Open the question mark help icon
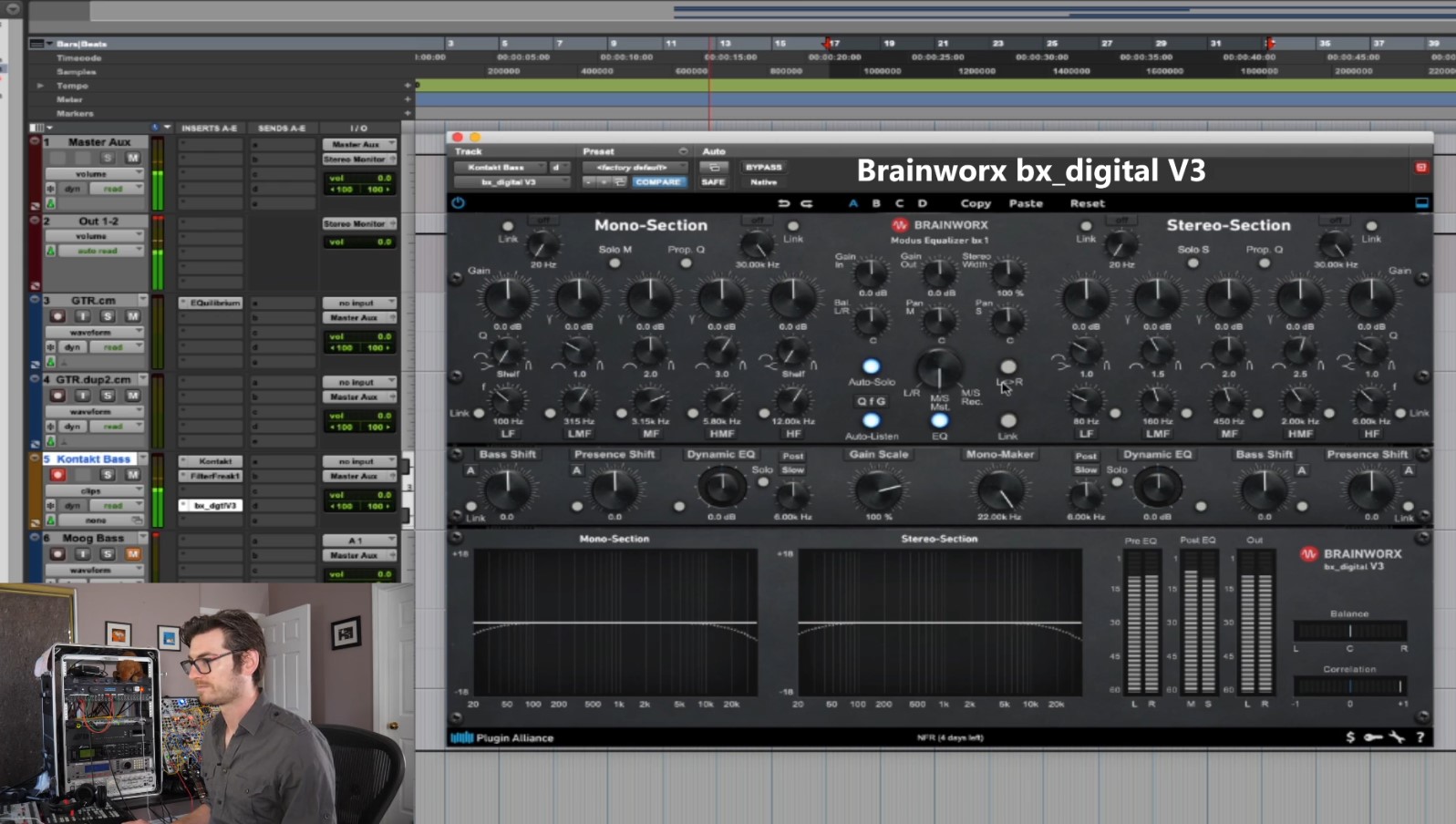Viewport: 1456px width, 824px height. pyautogui.click(x=1420, y=736)
